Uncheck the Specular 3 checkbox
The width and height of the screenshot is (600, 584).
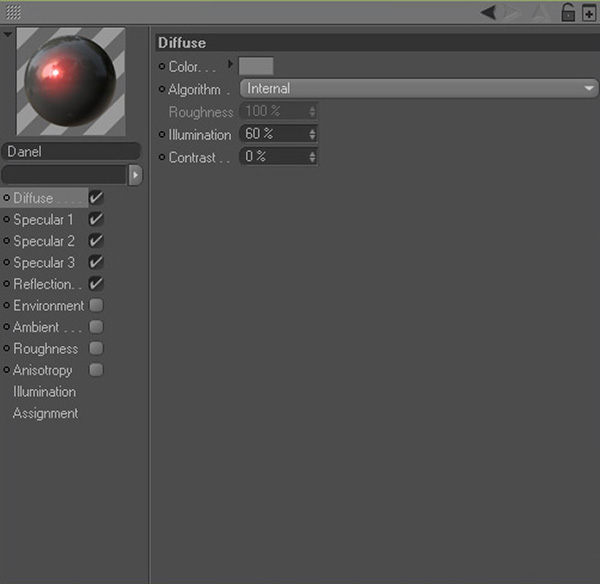click(96, 262)
